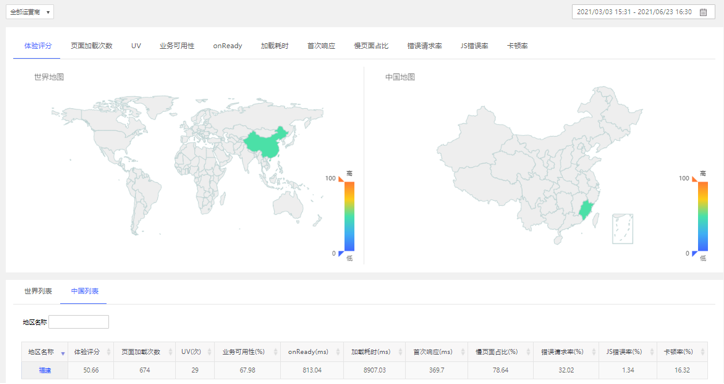Click the 地区名称 search input field
Screen dimensions: 724x384
78,322
